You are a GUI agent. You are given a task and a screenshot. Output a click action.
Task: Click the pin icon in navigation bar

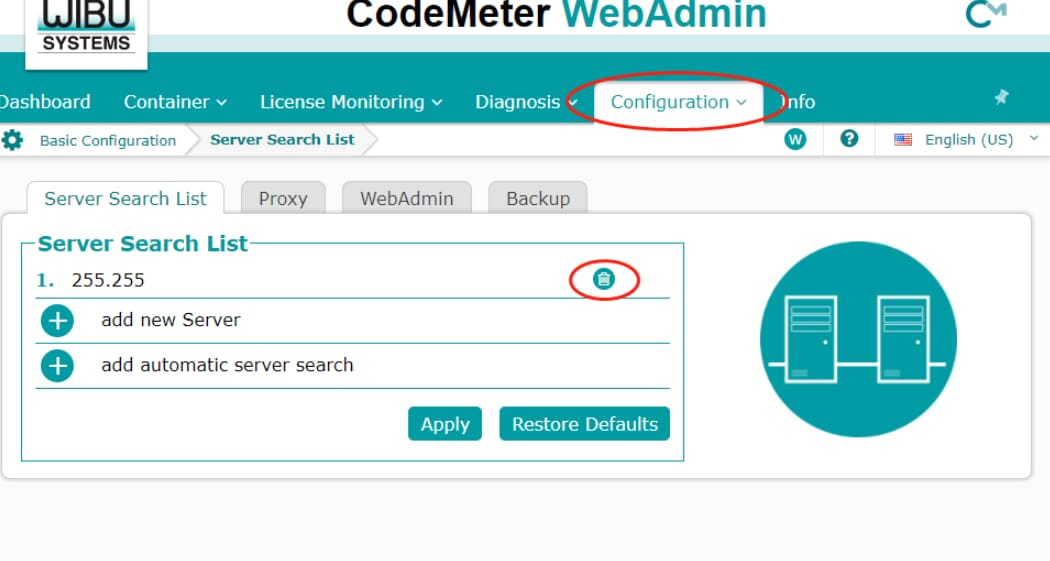point(1001,97)
